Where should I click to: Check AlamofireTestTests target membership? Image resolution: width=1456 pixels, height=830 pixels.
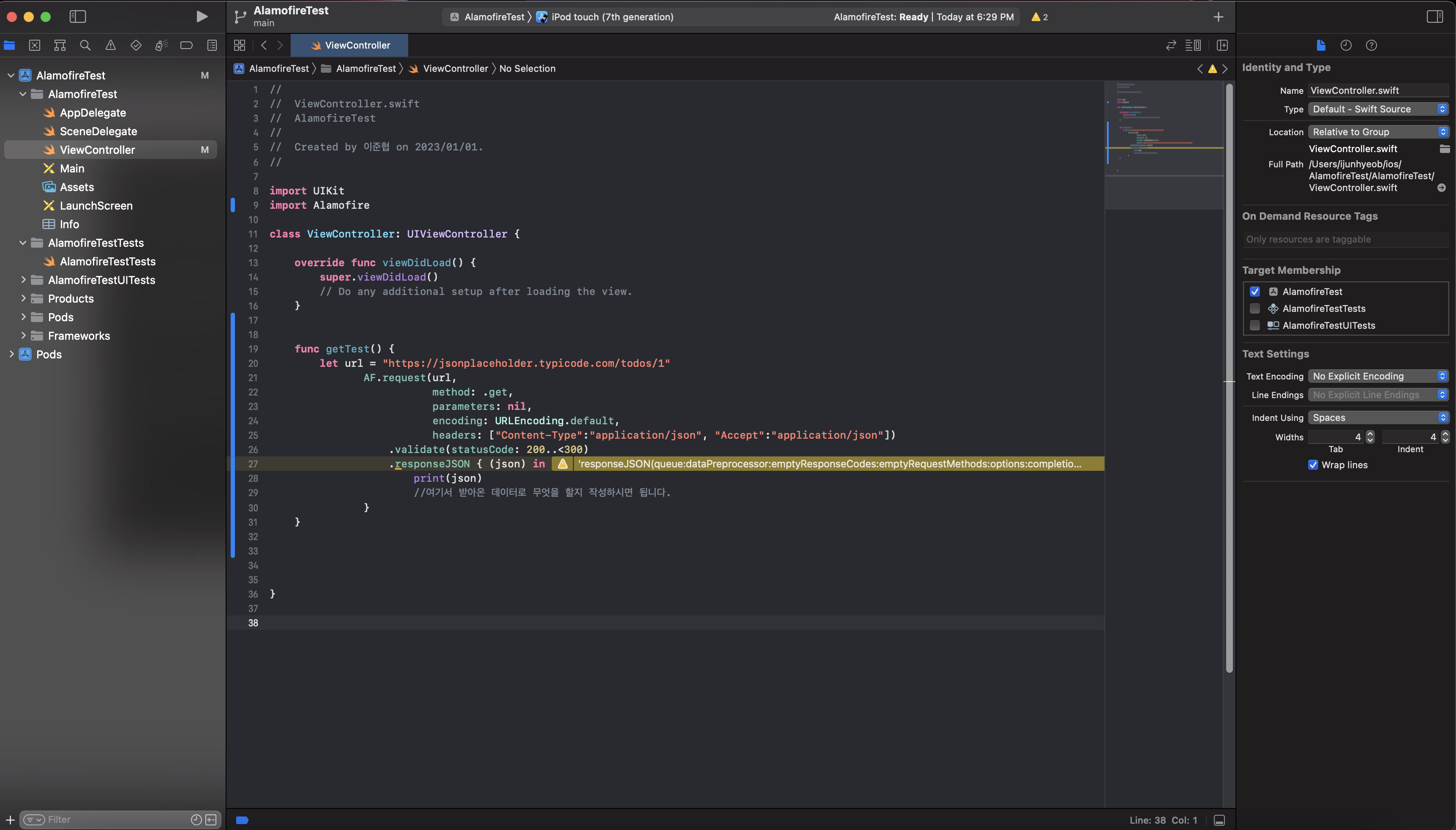pos(1255,309)
